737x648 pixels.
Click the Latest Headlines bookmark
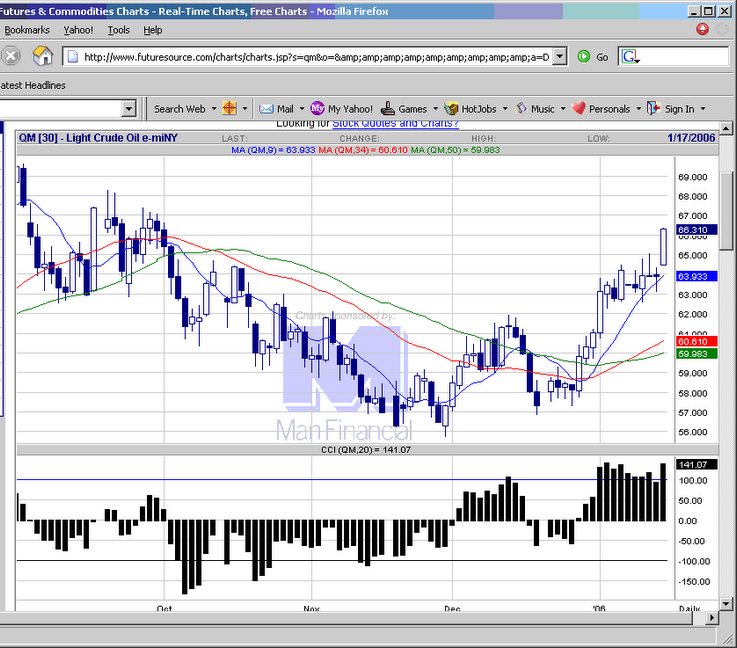point(32,86)
